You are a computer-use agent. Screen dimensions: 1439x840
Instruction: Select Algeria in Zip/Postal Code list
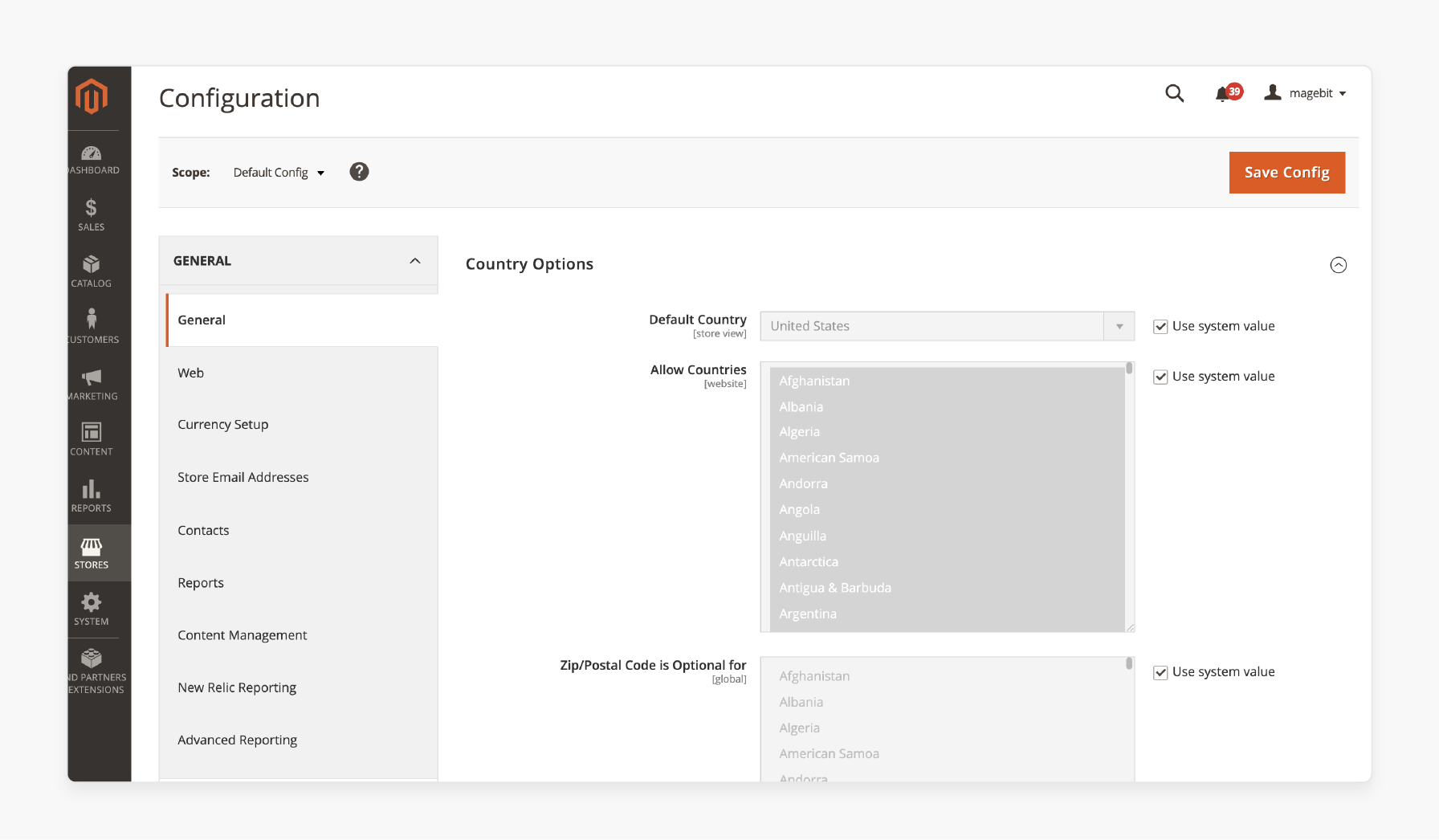(948, 728)
